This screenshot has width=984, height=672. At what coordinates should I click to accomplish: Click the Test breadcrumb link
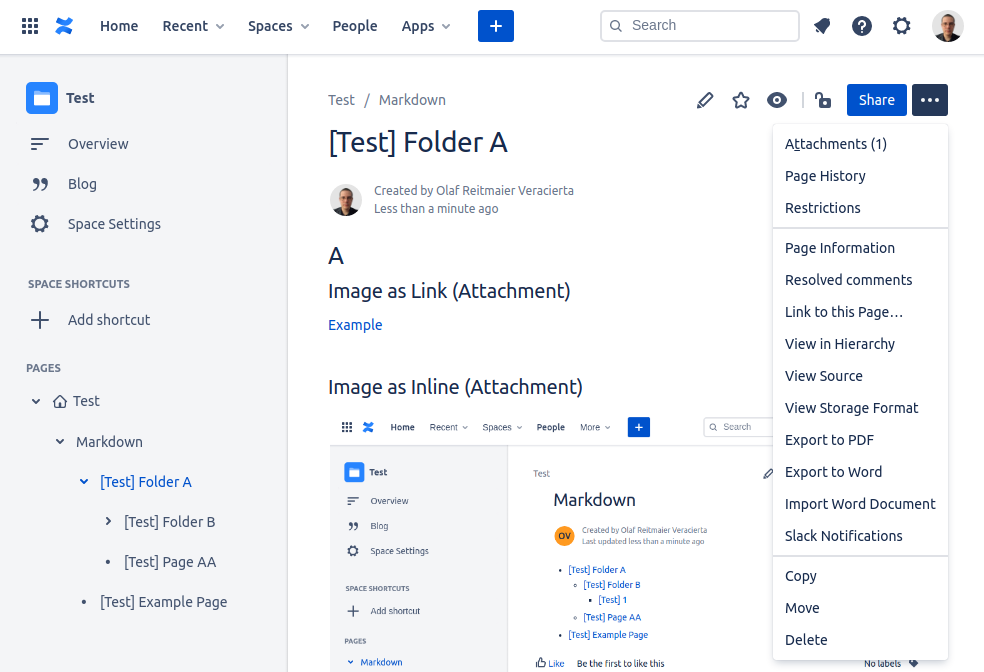341,100
